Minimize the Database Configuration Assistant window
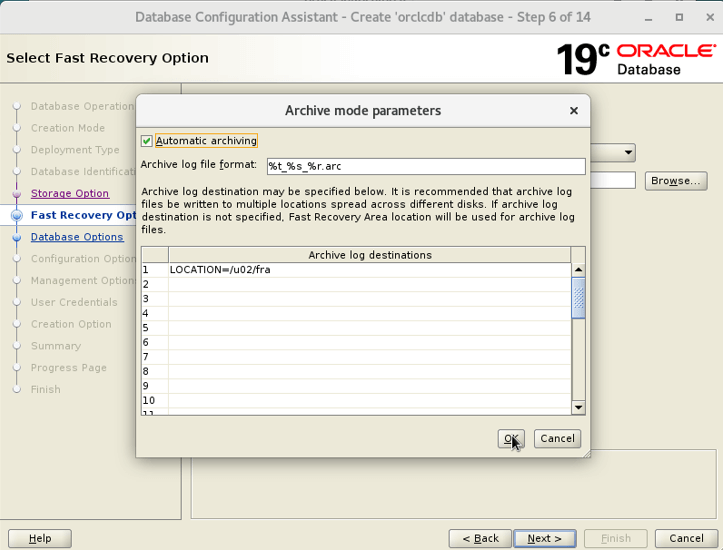Viewport: 725px width, 550px height. [x=653, y=17]
